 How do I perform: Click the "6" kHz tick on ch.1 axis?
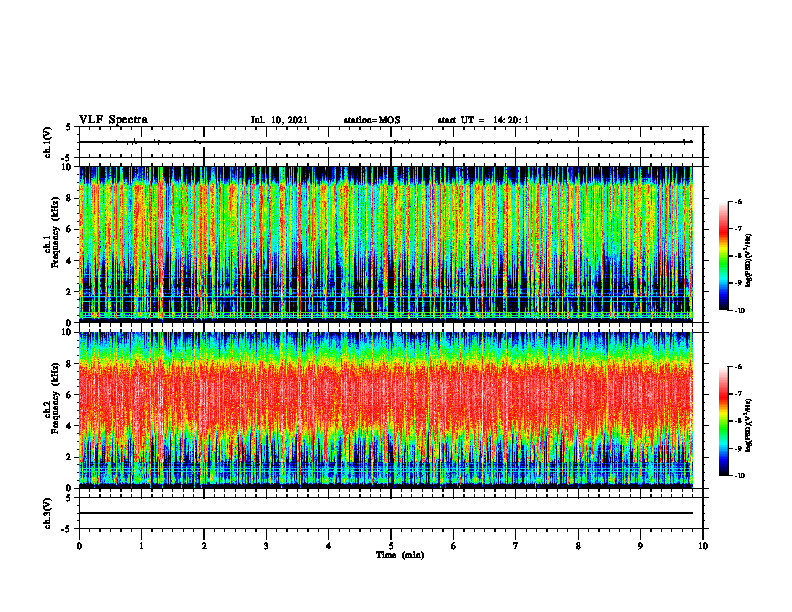coord(70,229)
